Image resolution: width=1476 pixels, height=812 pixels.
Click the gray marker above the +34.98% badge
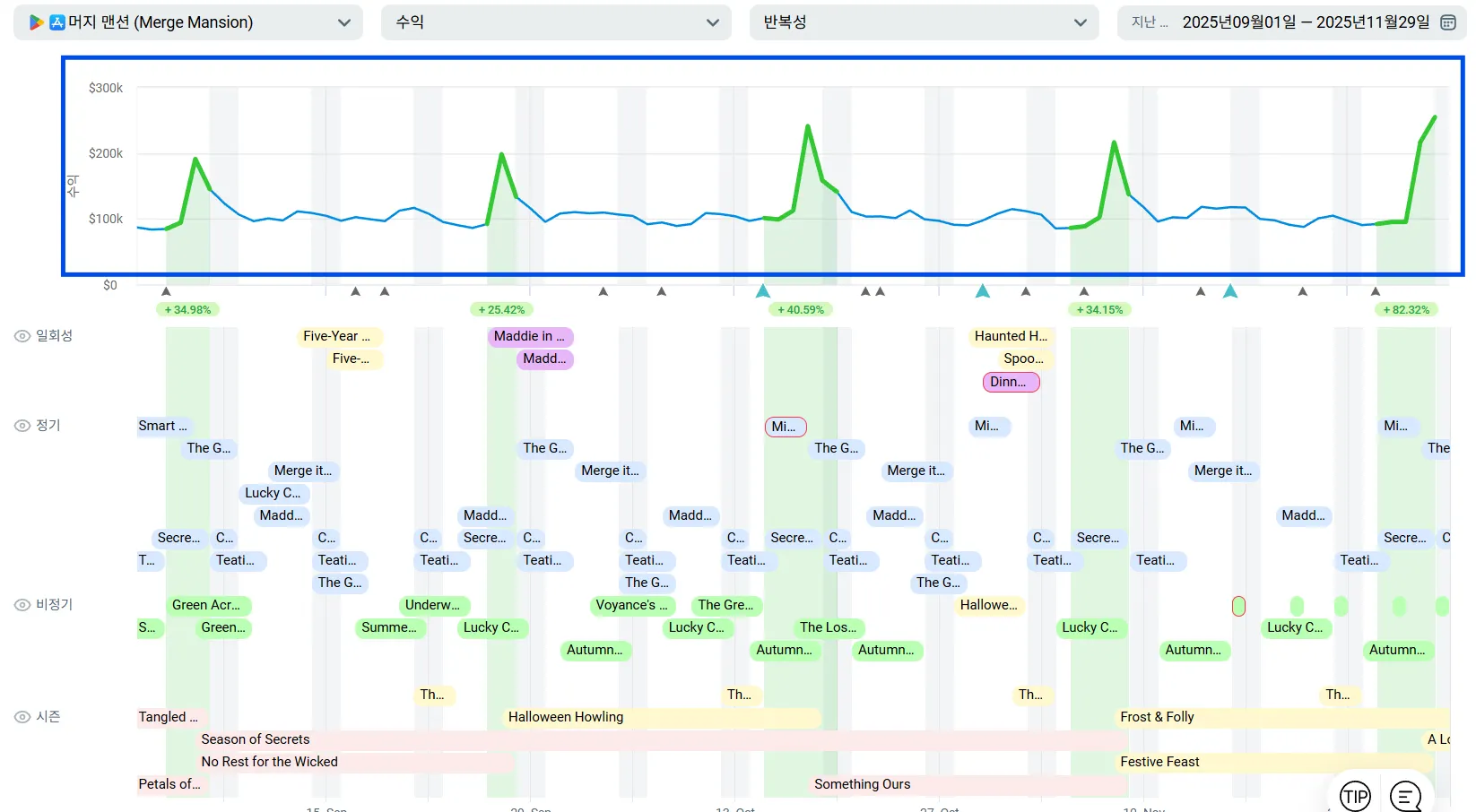(x=166, y=291)
